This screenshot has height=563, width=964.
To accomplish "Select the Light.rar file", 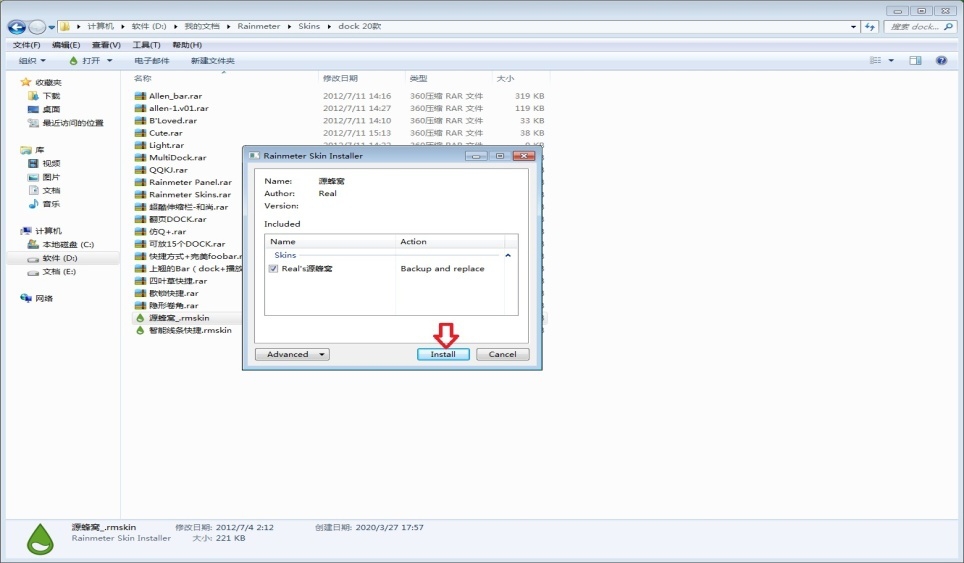I will click(x=166, y=145).
